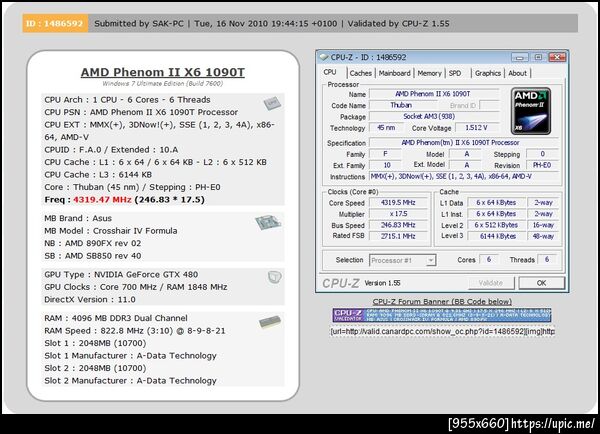Click the Windows 7 Ultimate Edition subtitle
This screenshot has width=600, height=434.
click(163, 83)
